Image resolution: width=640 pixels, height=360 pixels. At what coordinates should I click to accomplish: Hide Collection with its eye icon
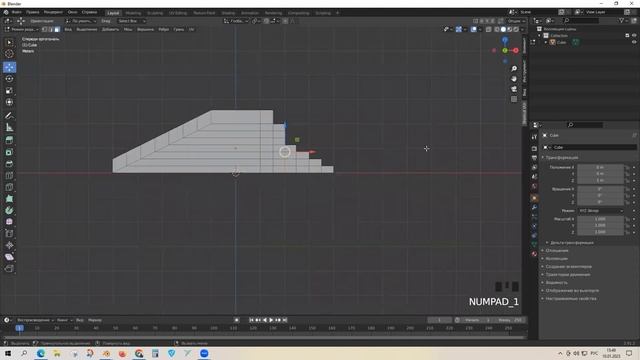634,36
